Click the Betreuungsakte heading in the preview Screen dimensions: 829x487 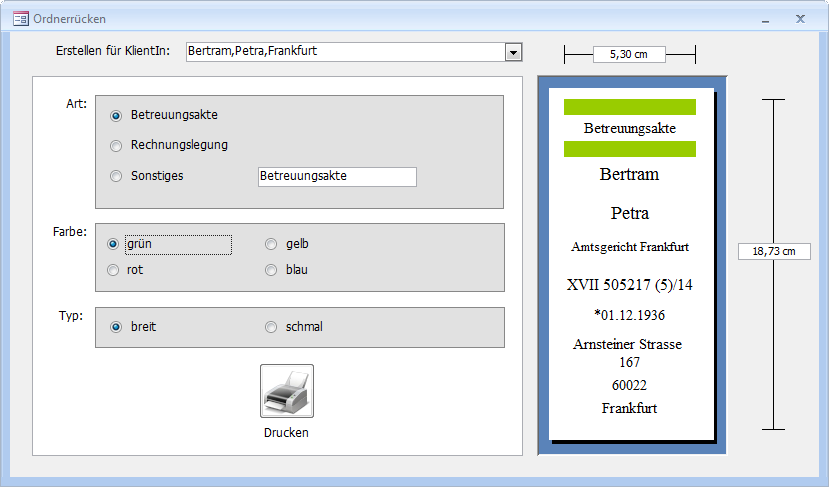(x=630, y=128)
